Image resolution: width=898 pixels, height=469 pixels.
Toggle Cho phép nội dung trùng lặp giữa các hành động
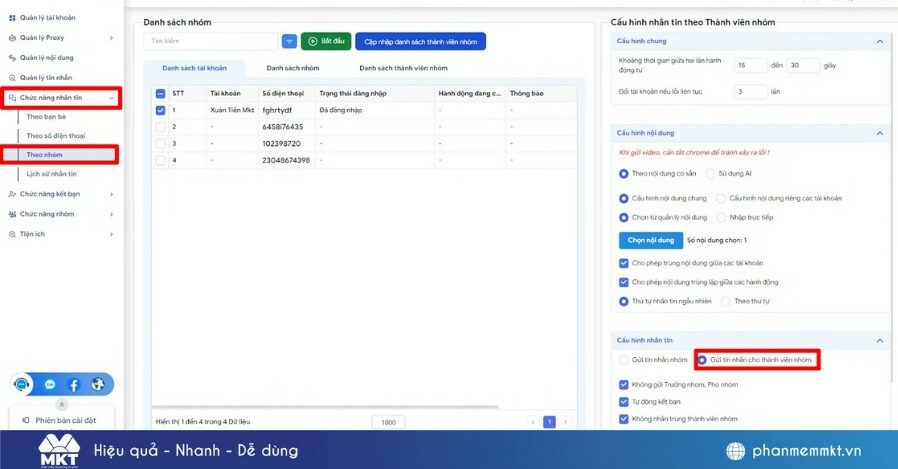coord(624,282)
